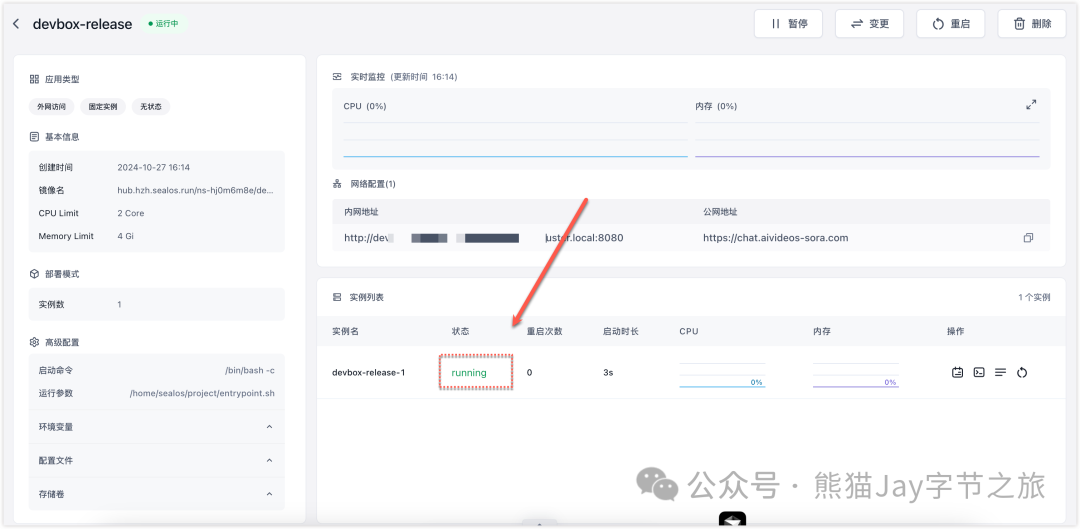Copy the public network address
The image size is (1080, 529).
click(x=1028, y=238)
